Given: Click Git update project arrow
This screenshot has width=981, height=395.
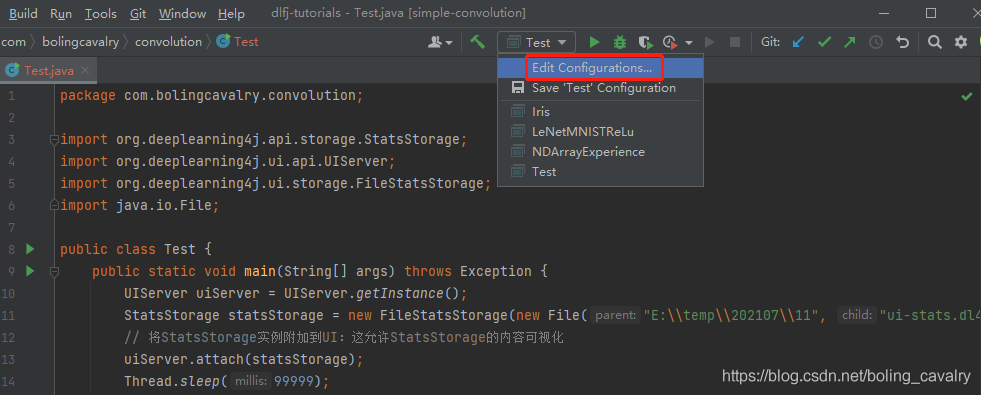Looking at the screenshot, I should [798, 42].
